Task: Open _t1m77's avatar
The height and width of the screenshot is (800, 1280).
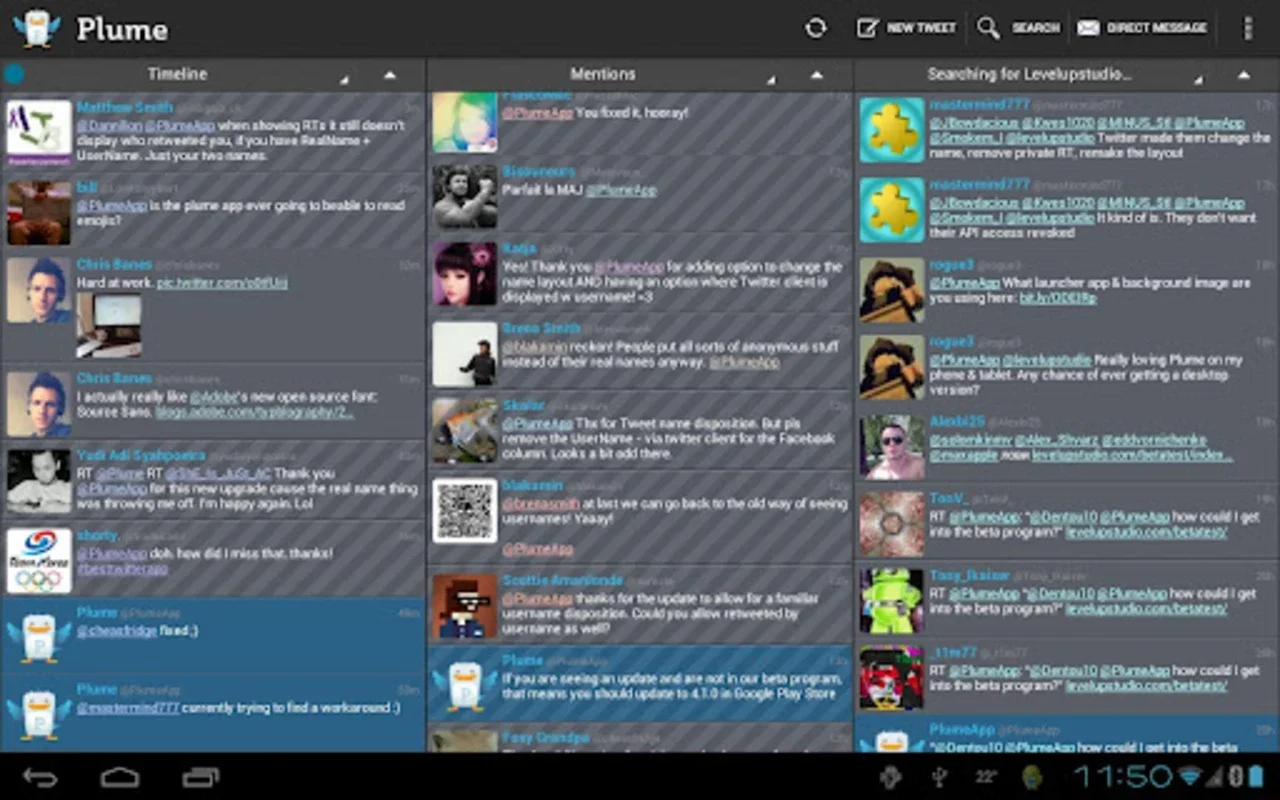Action: pyautogui.click(x=892, y=678)
